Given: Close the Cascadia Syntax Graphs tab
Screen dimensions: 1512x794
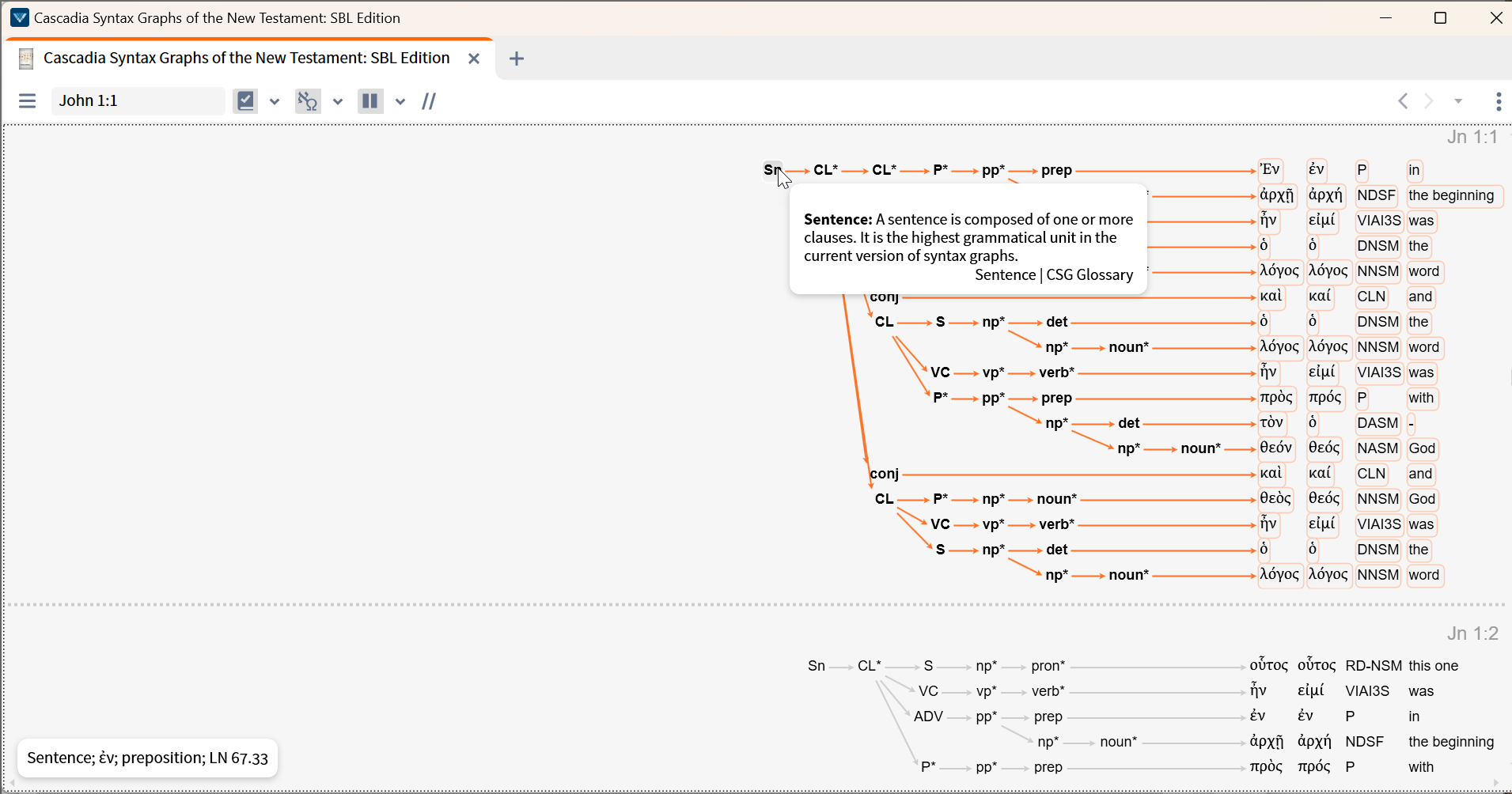Looking at the screenshot, I should pos(474,59).
